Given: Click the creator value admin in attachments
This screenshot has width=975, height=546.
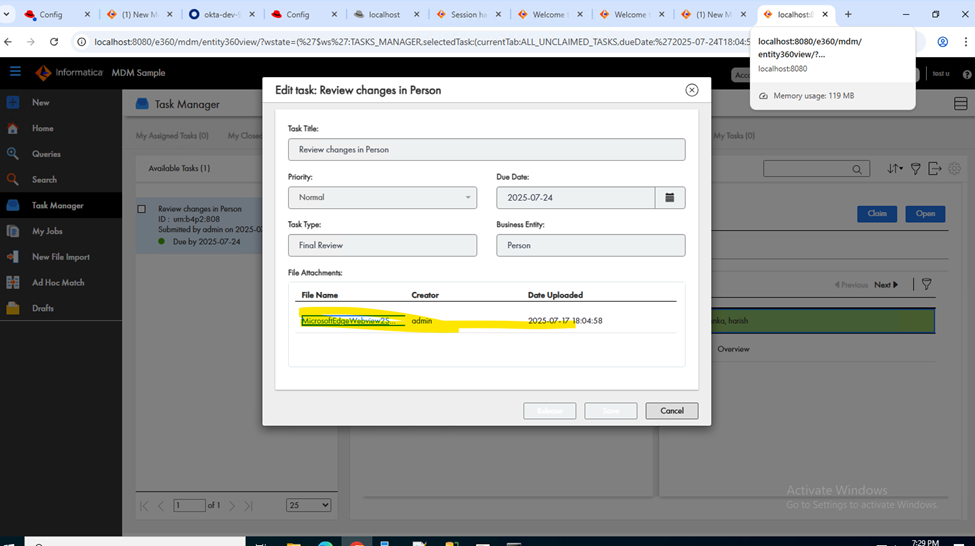Looking at the screenshot, I should click(422, 321).
